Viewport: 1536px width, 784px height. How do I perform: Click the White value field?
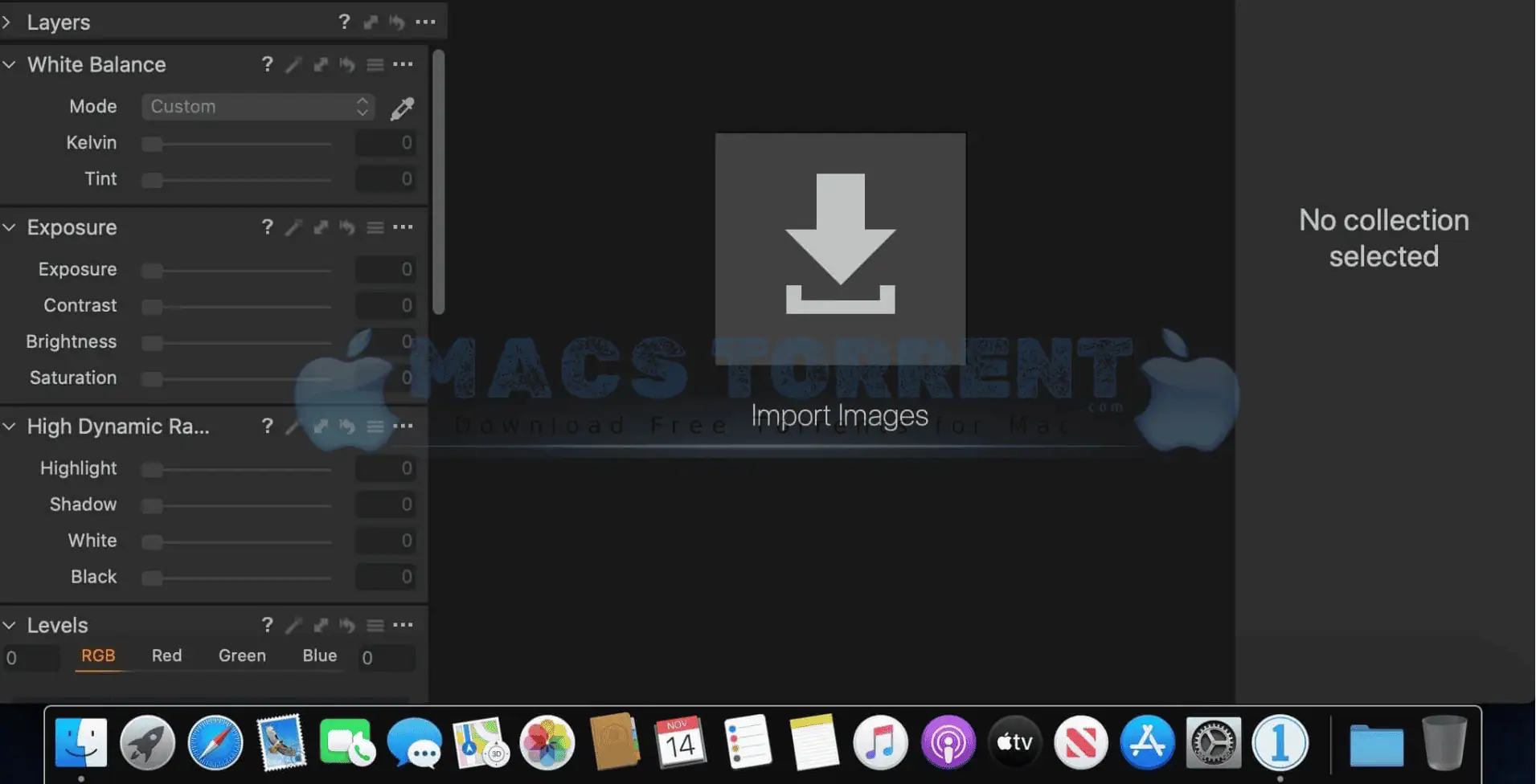[x=386, y=541]
